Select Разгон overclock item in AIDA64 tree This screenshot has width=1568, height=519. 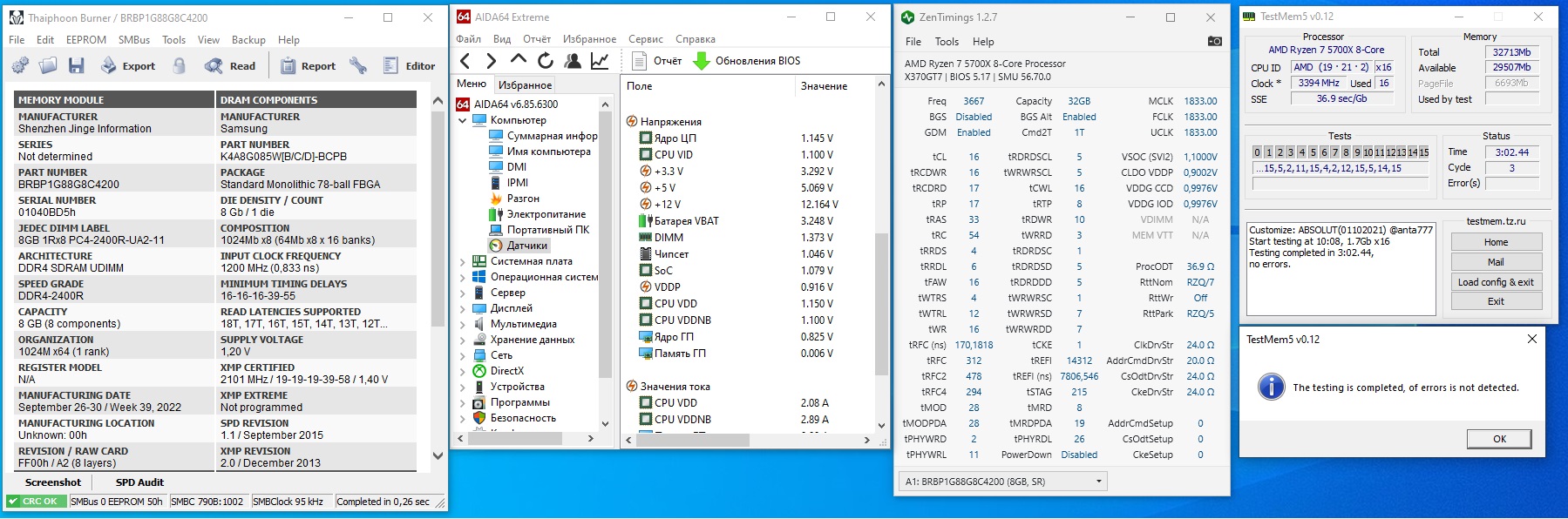[x=514, y=199]
